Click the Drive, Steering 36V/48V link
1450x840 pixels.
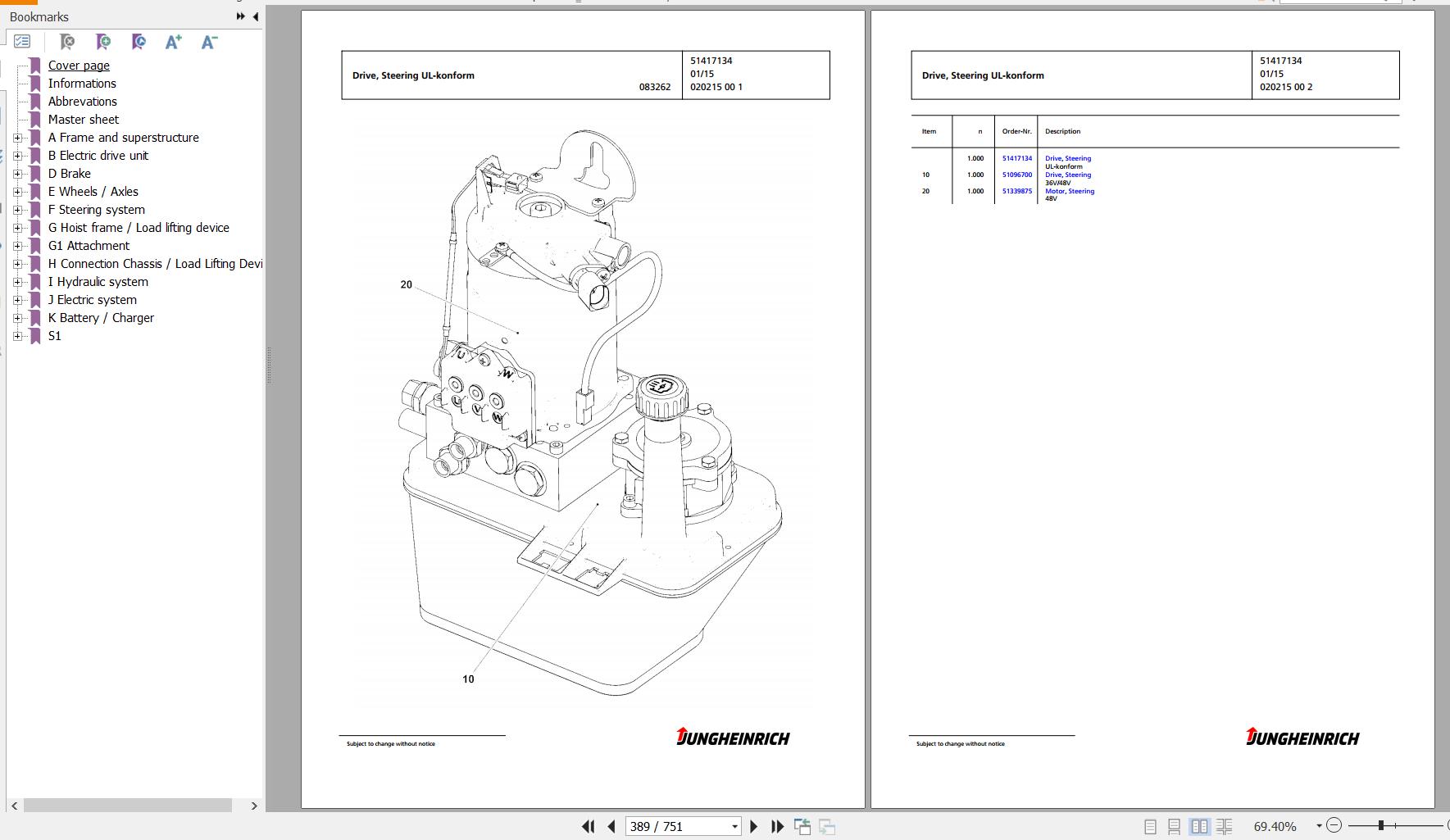click(1067, 175)
